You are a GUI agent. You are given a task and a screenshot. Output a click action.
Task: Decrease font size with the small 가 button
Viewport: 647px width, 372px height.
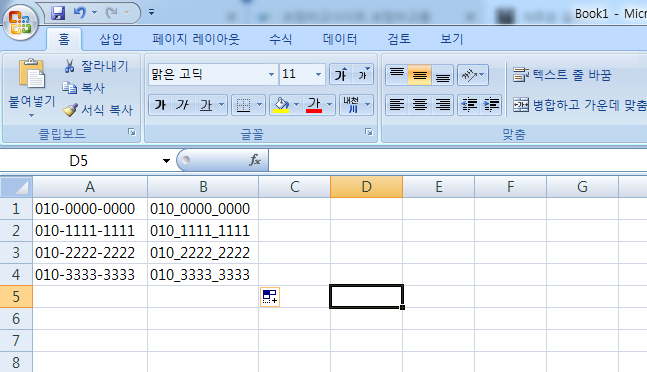click(x=363, y=74)
